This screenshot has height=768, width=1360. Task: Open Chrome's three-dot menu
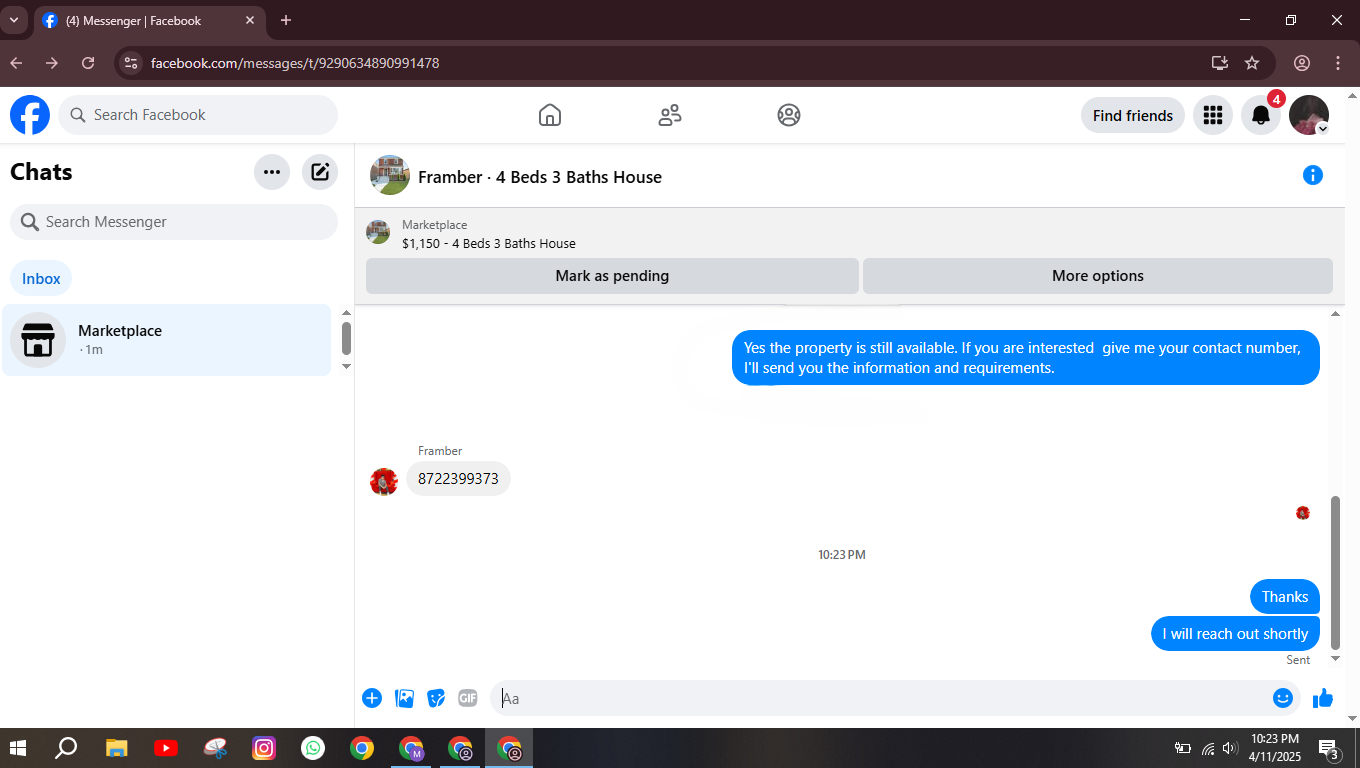(1338, 63)
